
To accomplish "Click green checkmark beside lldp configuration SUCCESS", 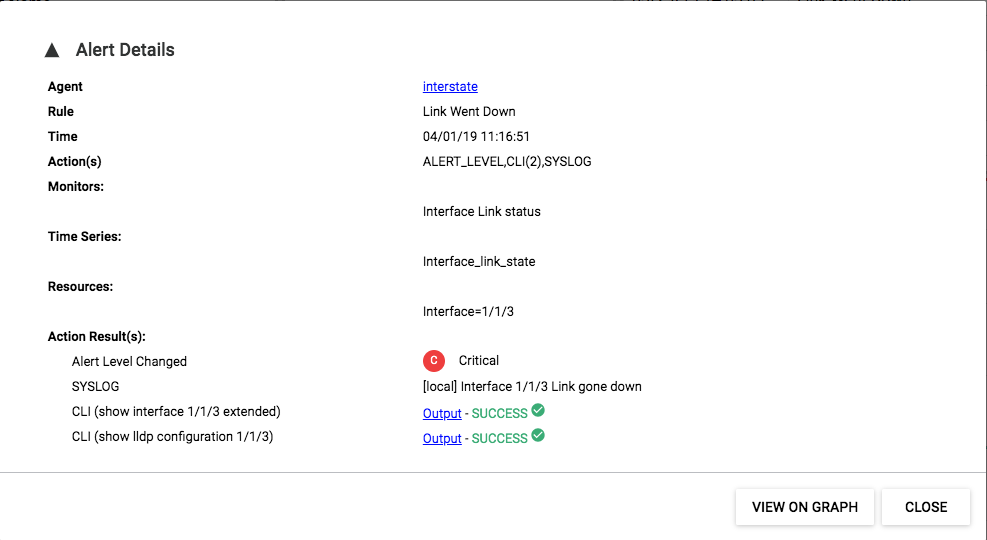I will point(538,436).
